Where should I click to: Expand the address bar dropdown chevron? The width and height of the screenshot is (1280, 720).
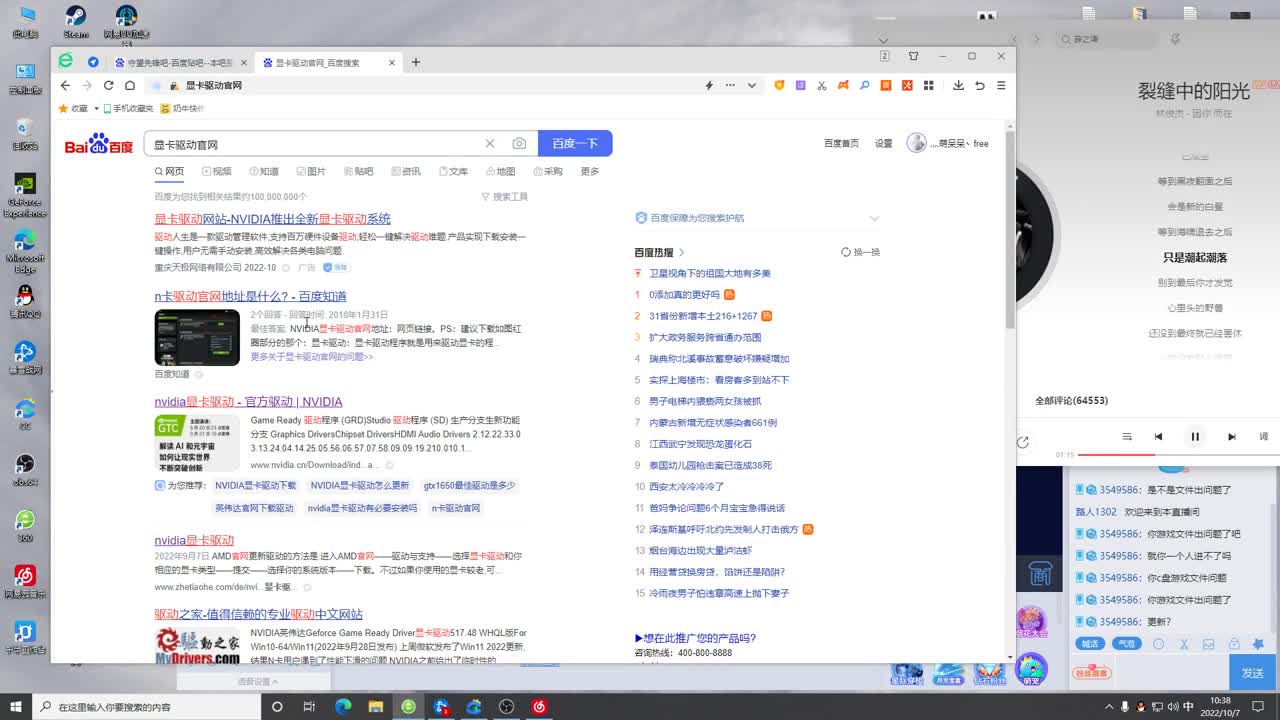click(x=752, y=86)
